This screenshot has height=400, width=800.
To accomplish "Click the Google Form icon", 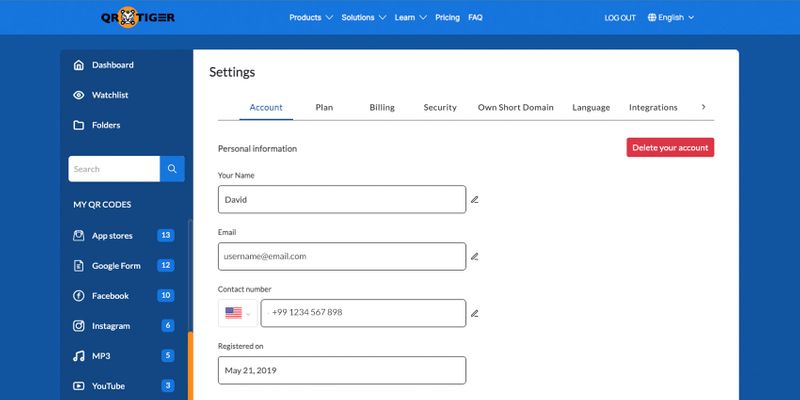I will click(79, 265).
